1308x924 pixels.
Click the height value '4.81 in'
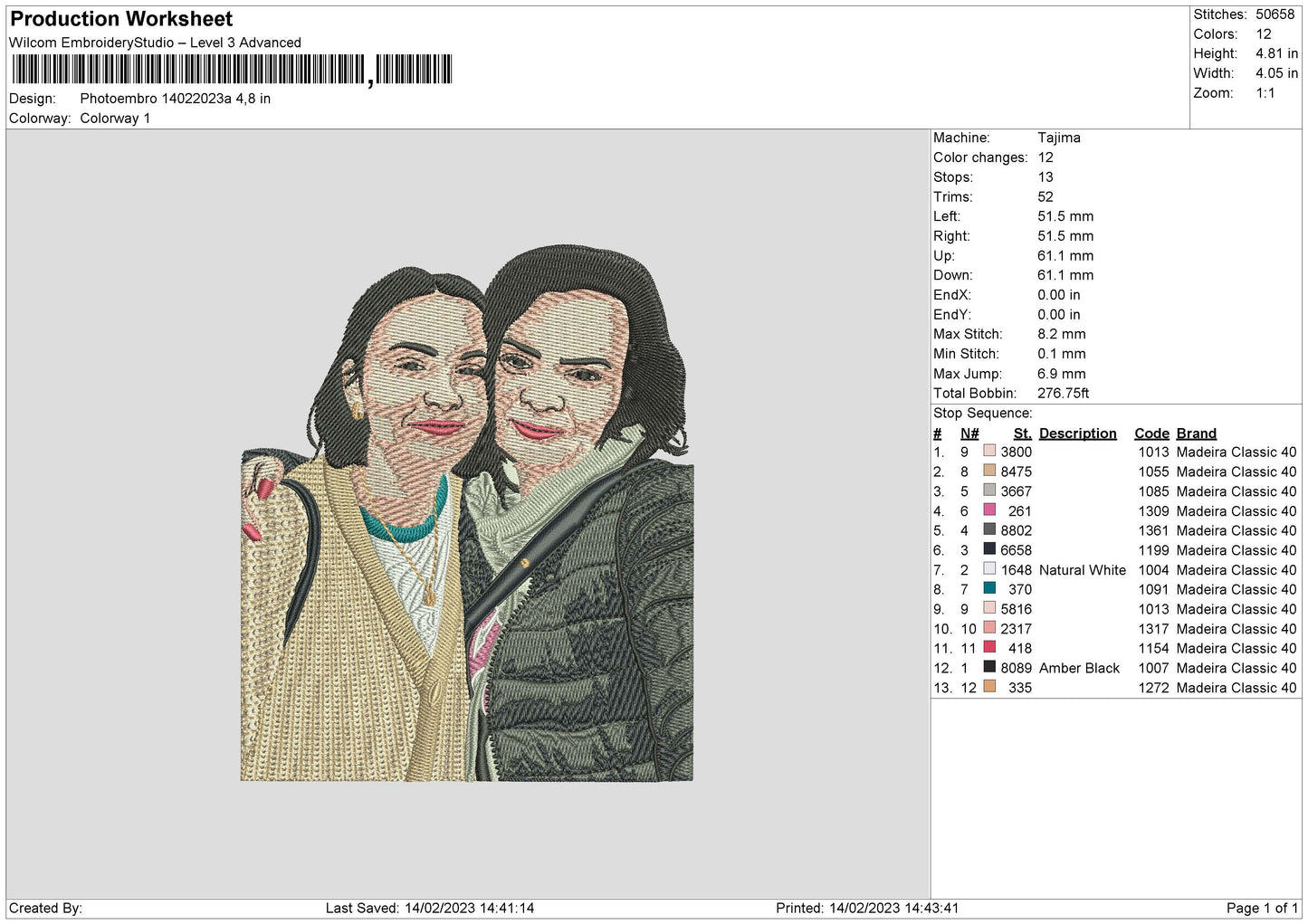(1276, 53)
